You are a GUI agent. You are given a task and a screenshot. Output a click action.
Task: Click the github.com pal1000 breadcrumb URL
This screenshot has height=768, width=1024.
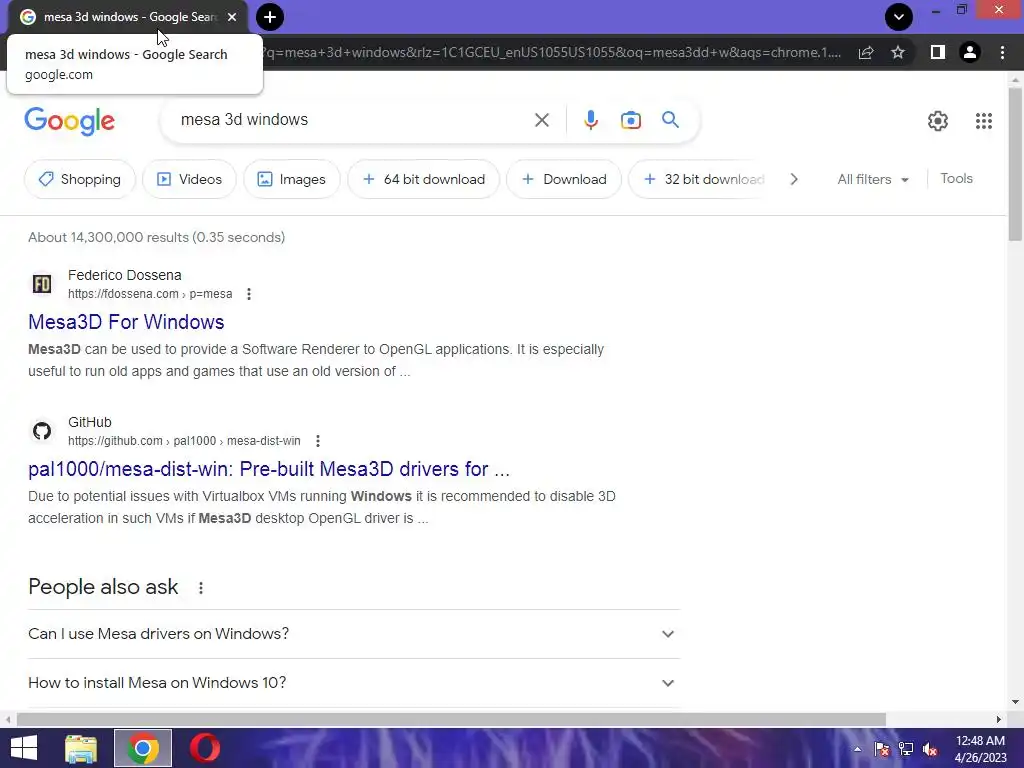184,441
